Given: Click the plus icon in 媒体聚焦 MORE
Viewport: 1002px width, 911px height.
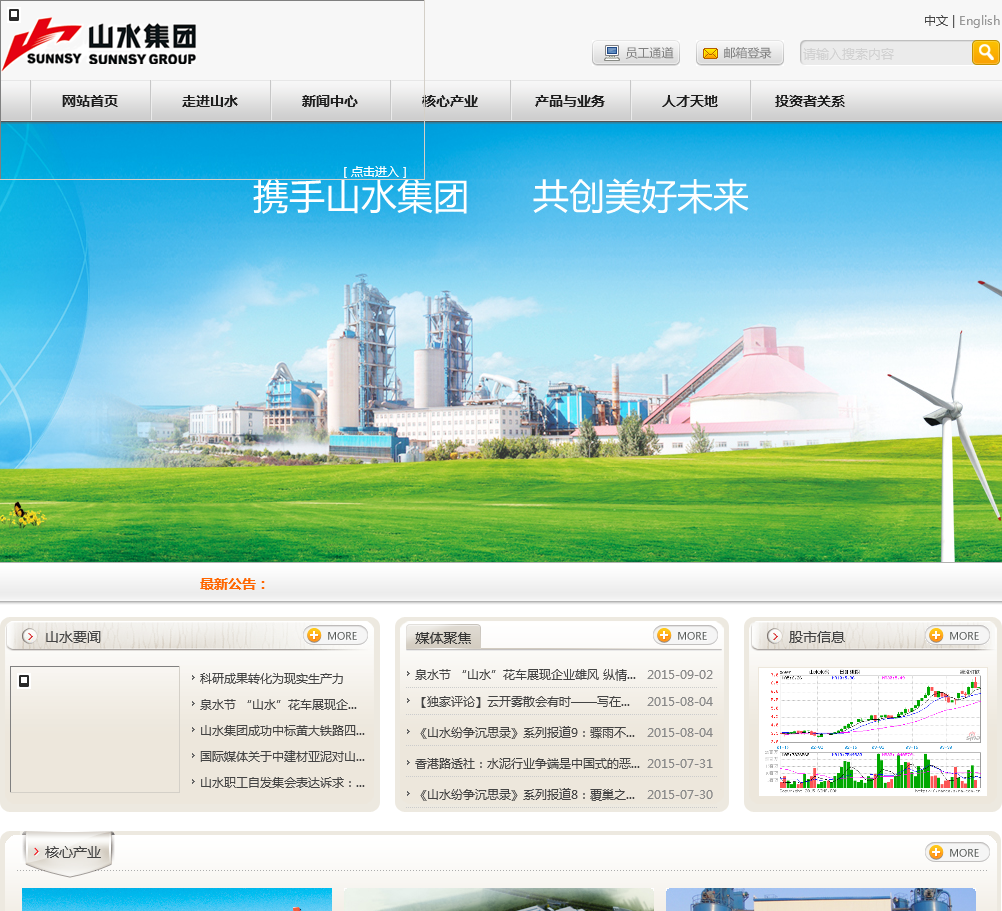Looking at the screenshot, I should (x=664, y=635).
